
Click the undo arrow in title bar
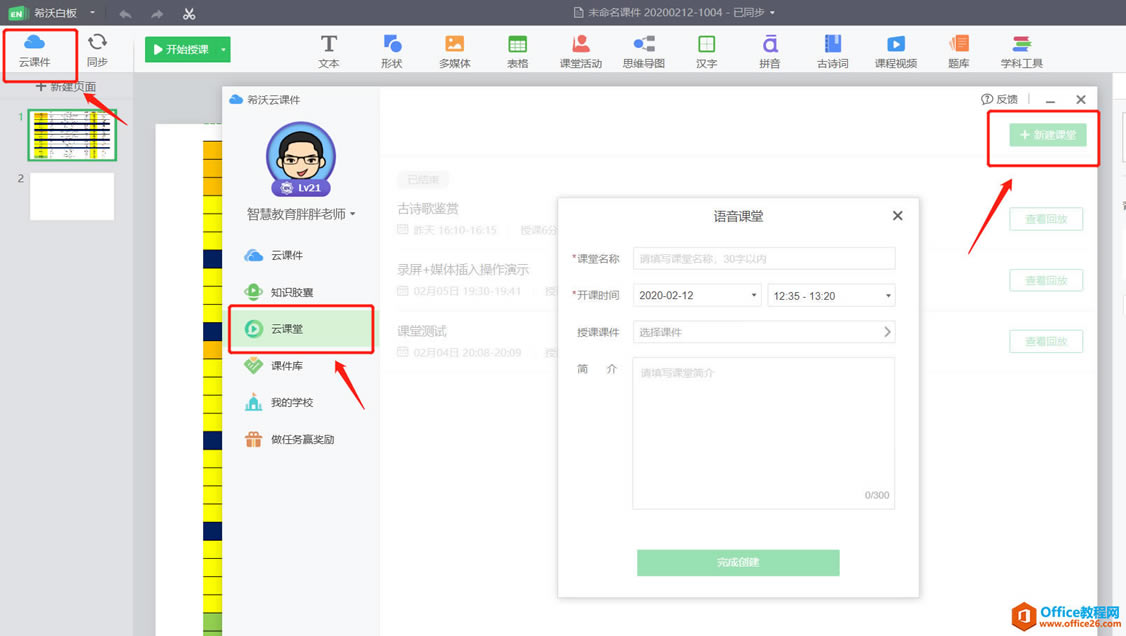[x=125, y=13]
